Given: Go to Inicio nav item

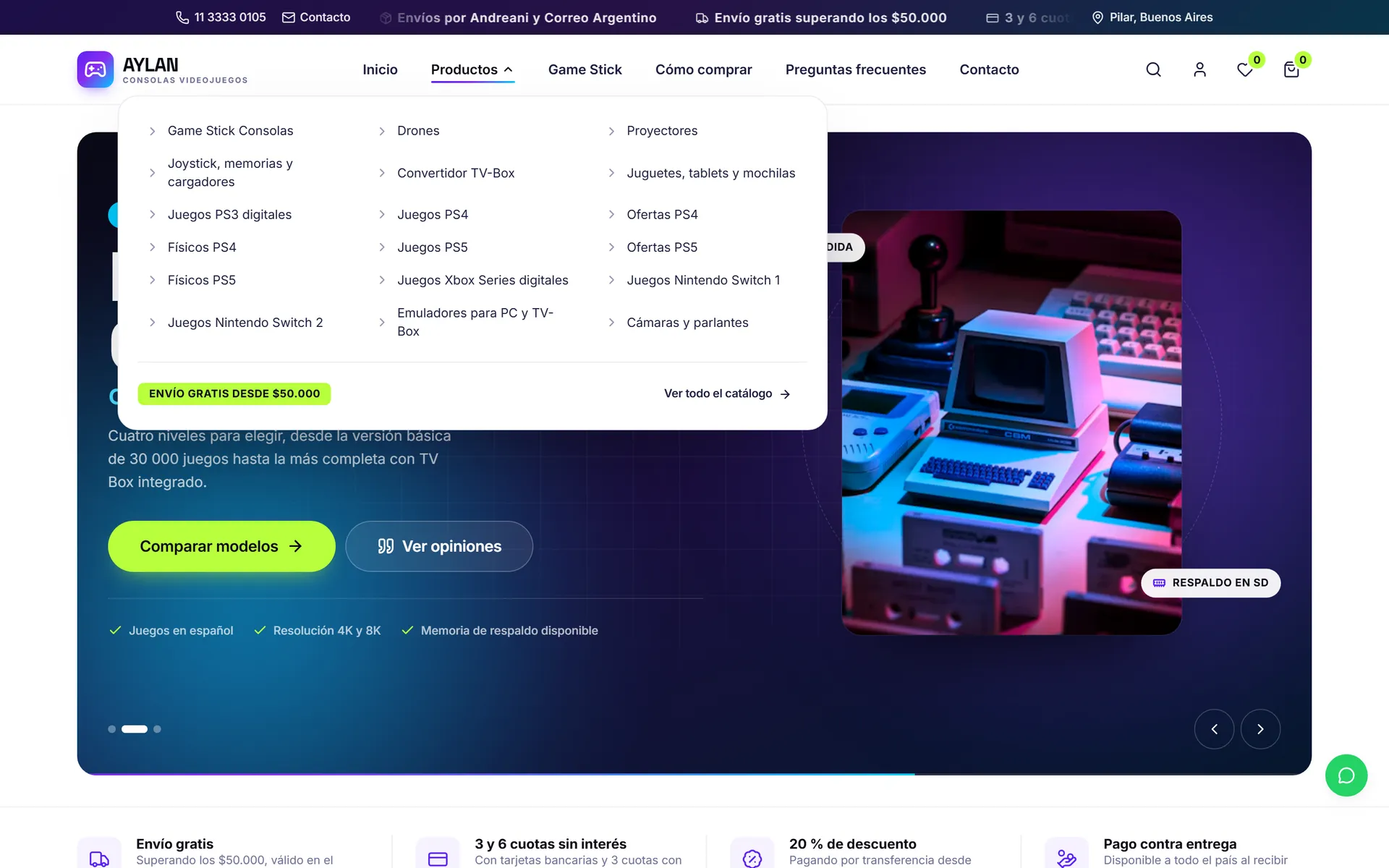Looking at the screenshot, I should (380, 69).
